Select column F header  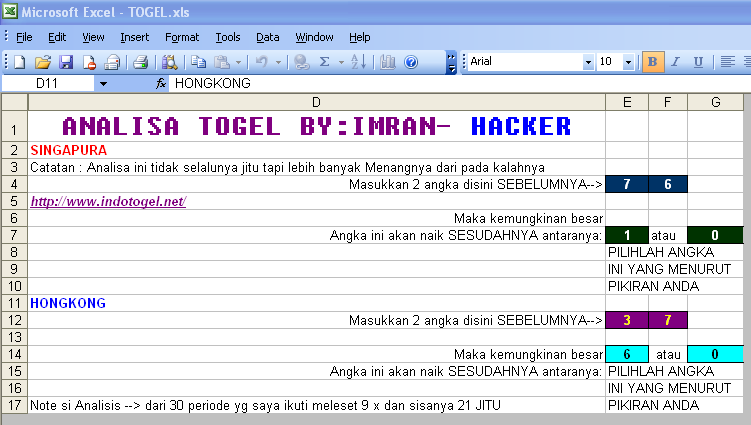pos(668,102)
